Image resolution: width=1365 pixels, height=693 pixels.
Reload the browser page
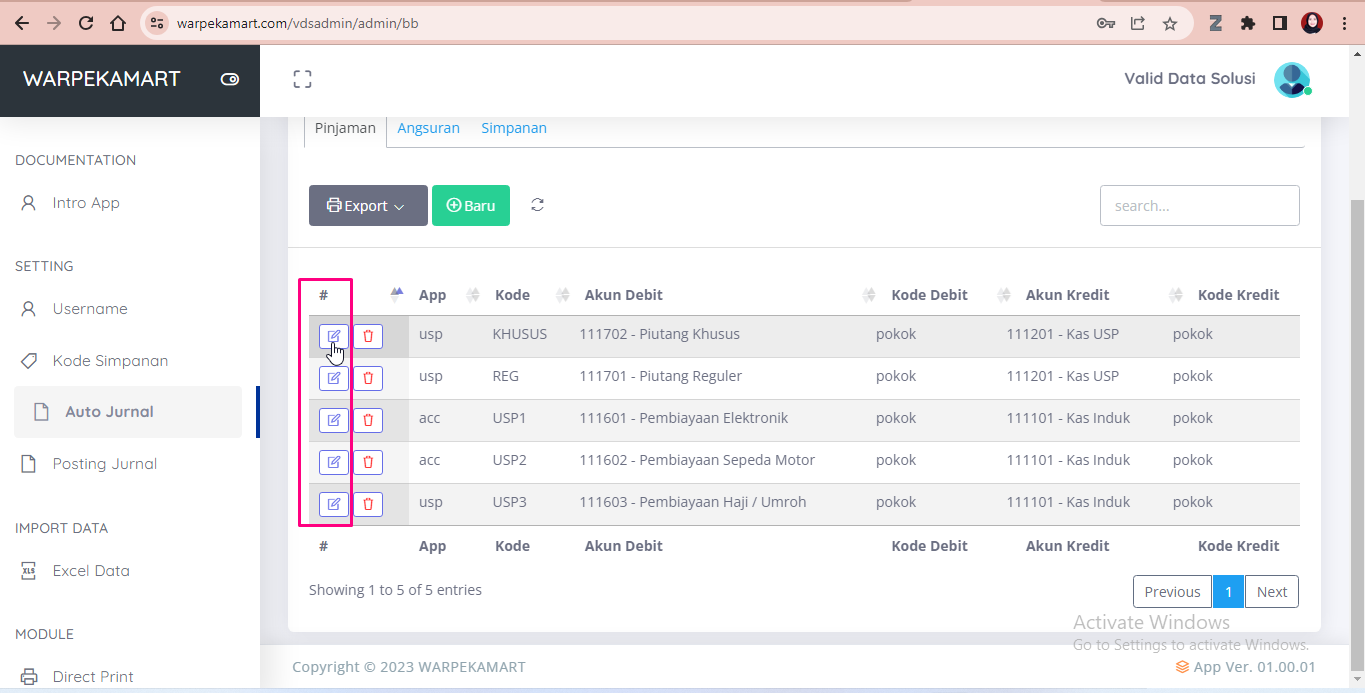[x=86, y=23]
